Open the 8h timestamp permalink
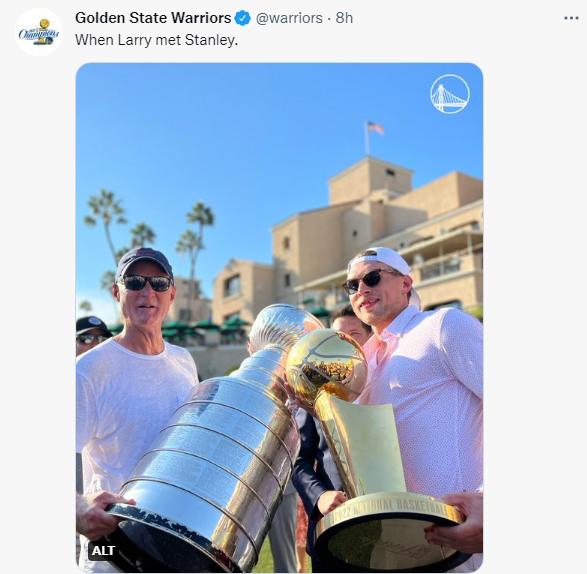 (344, 18)
